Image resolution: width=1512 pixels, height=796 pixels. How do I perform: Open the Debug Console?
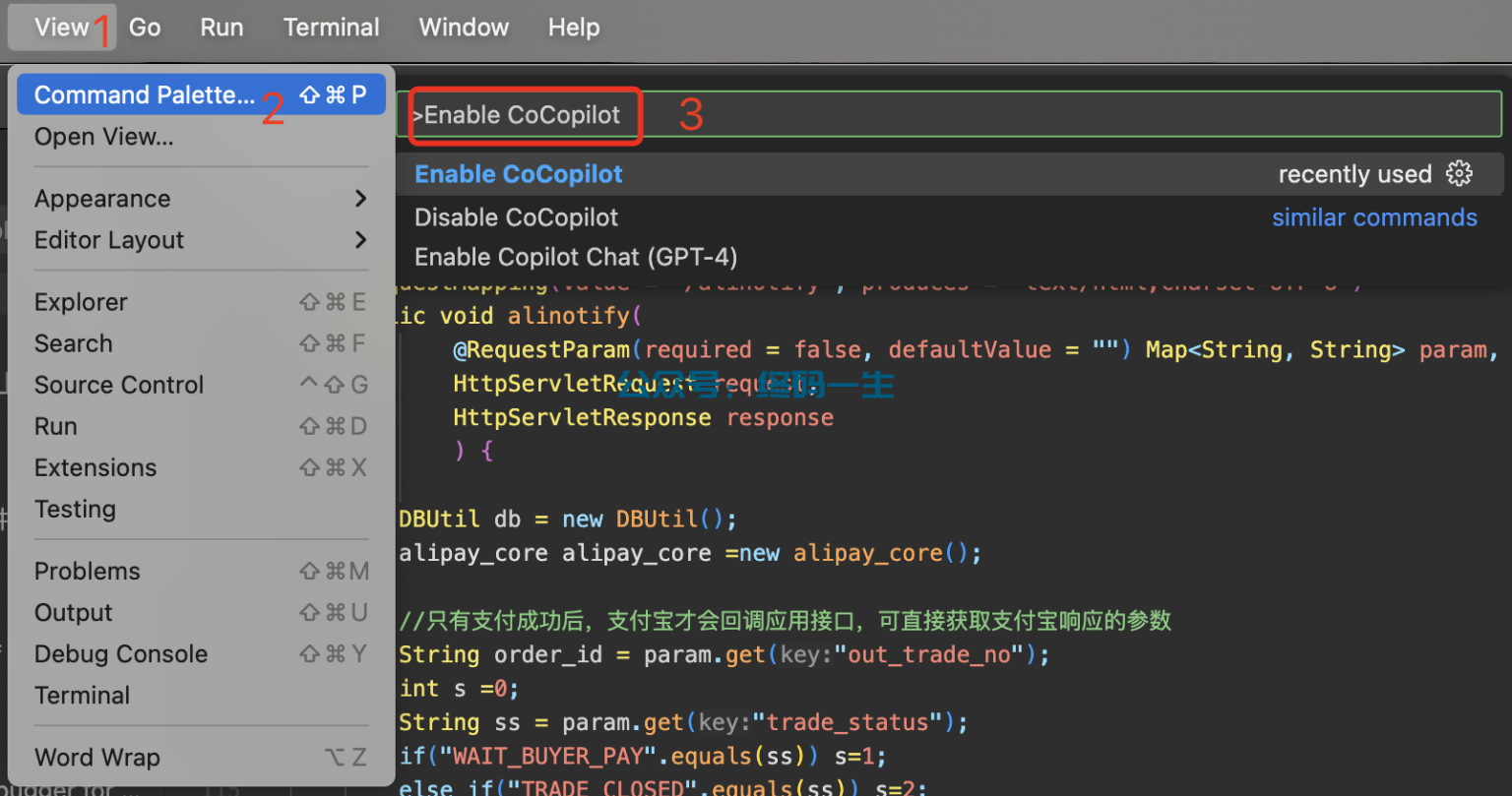click(x=121, y=653)
